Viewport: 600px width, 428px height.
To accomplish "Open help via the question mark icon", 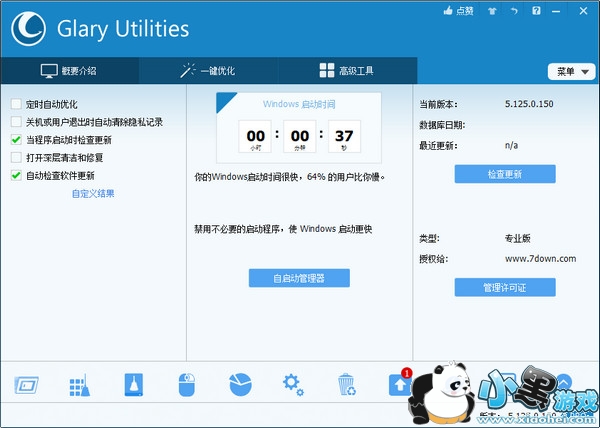I will [536, 11].
